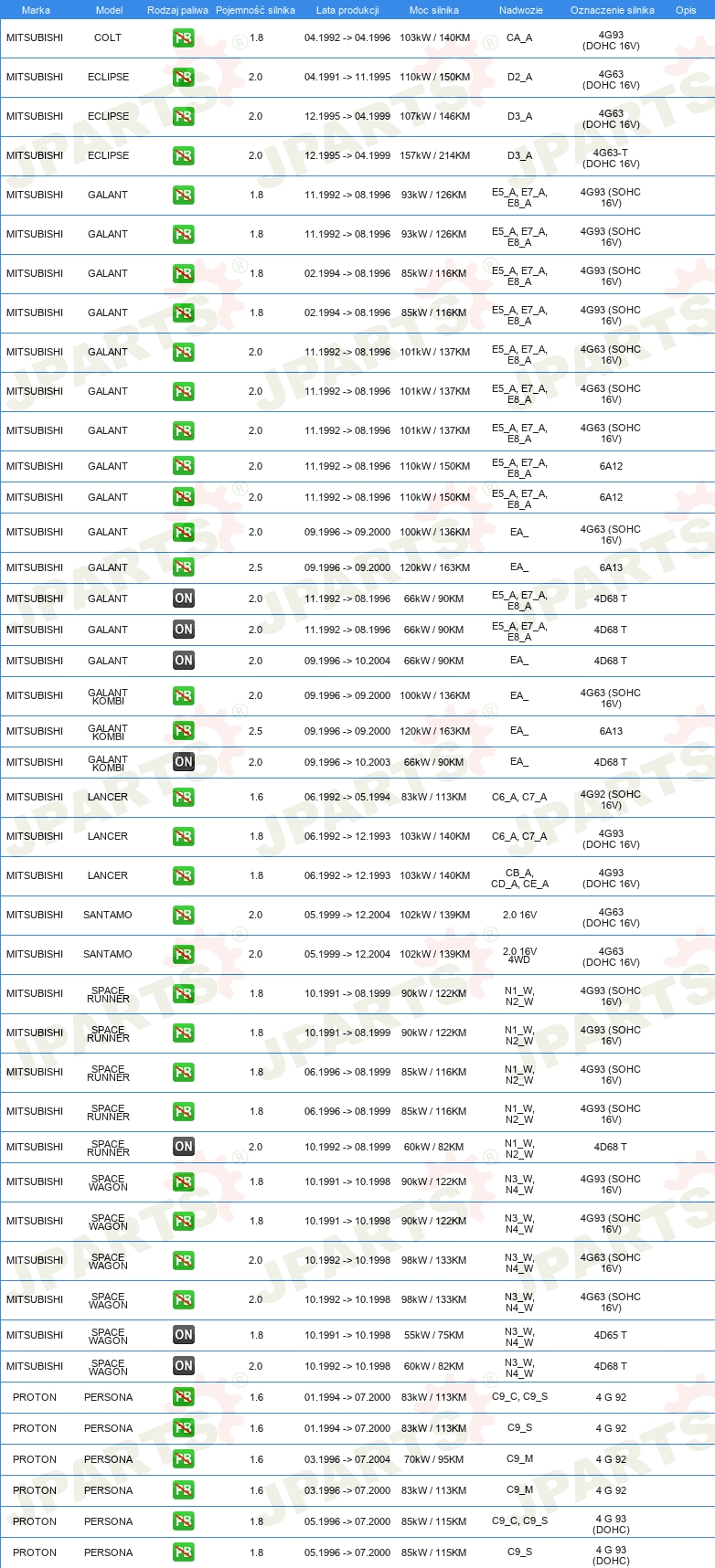Click ON icon in SPACE WAGON 4D68 T row

pyautogui.click(x=183, y=1366)
